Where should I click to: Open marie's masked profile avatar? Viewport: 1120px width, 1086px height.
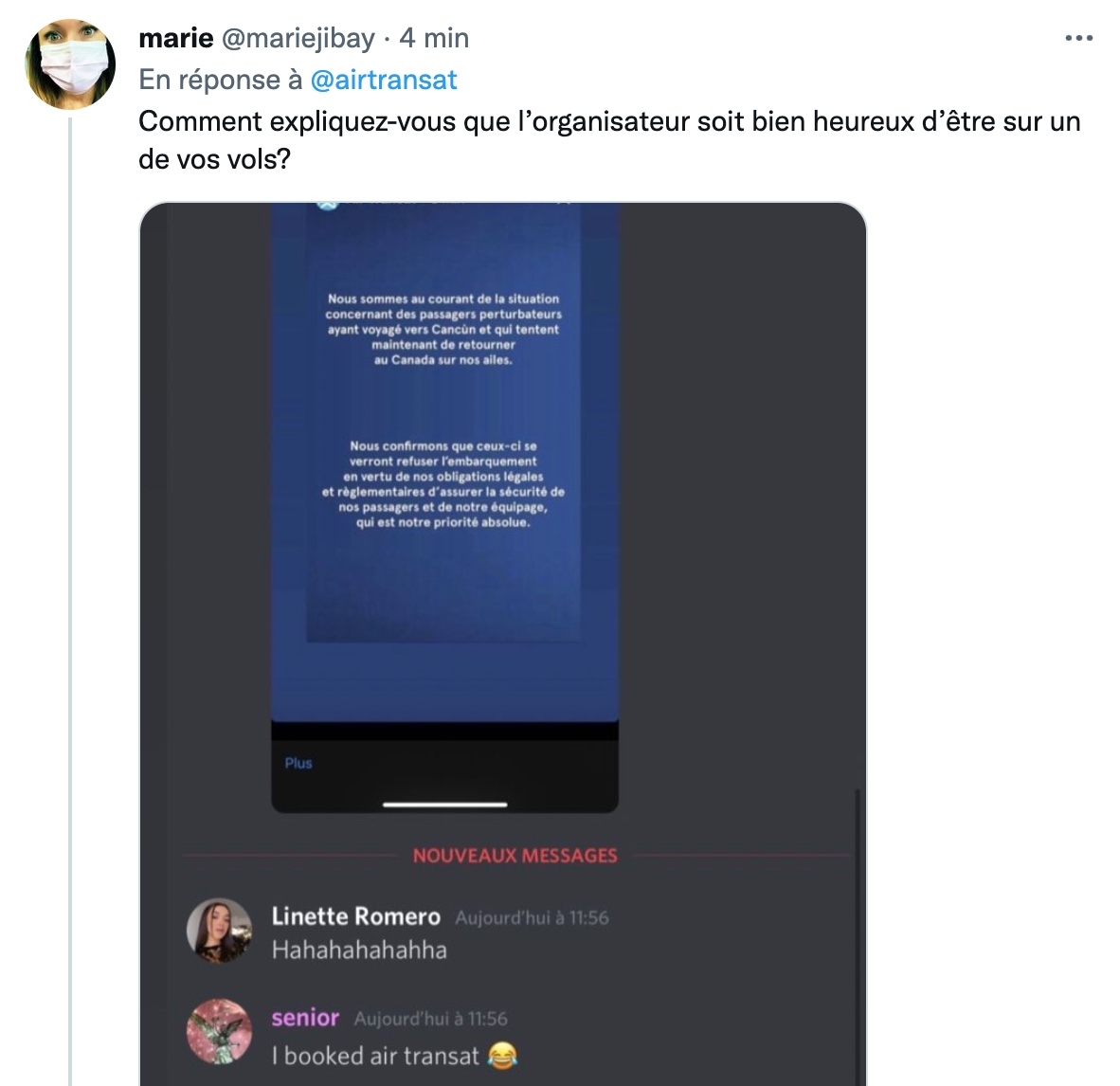(70, 64)
